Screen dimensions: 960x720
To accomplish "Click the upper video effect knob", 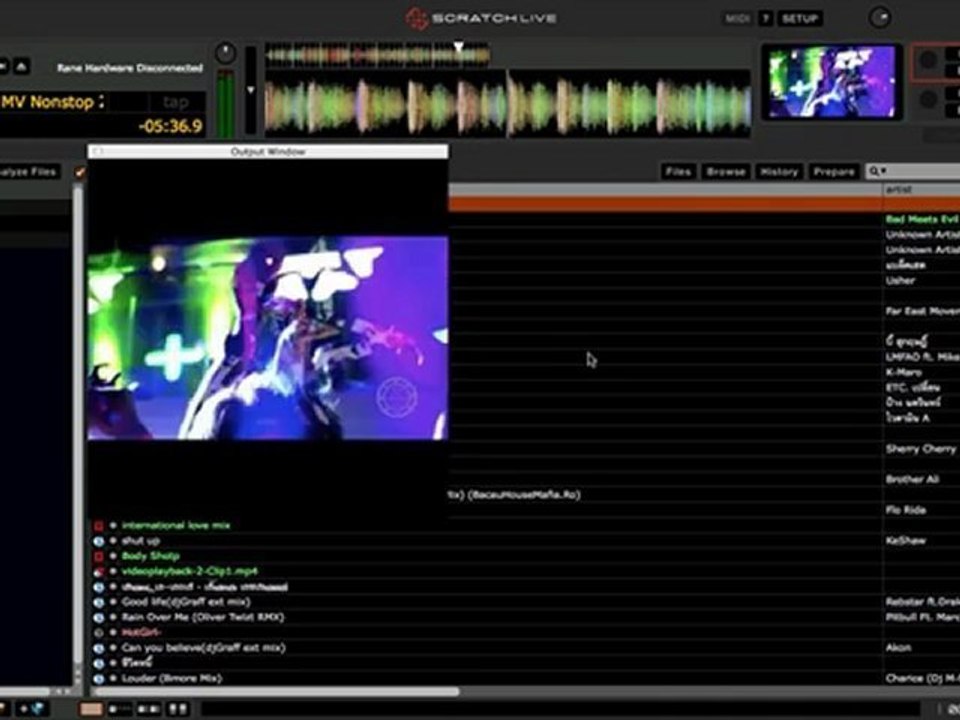I will coord(928,60).
